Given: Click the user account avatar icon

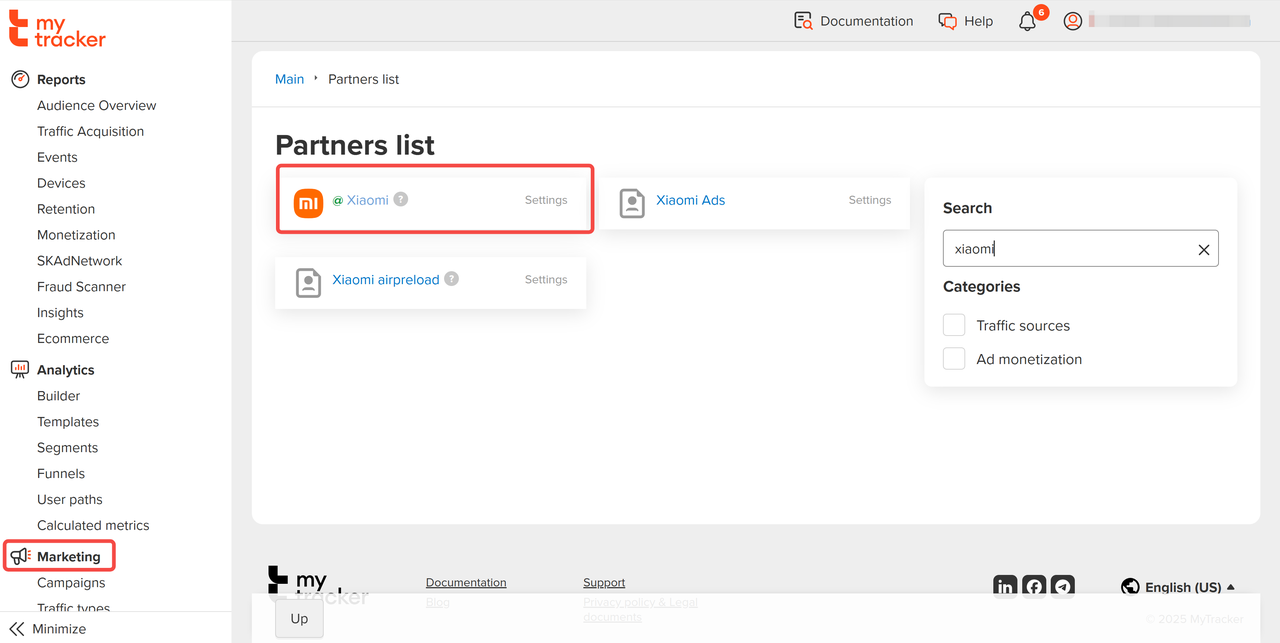Looking at the screenshot, I should pos(1073,21).
